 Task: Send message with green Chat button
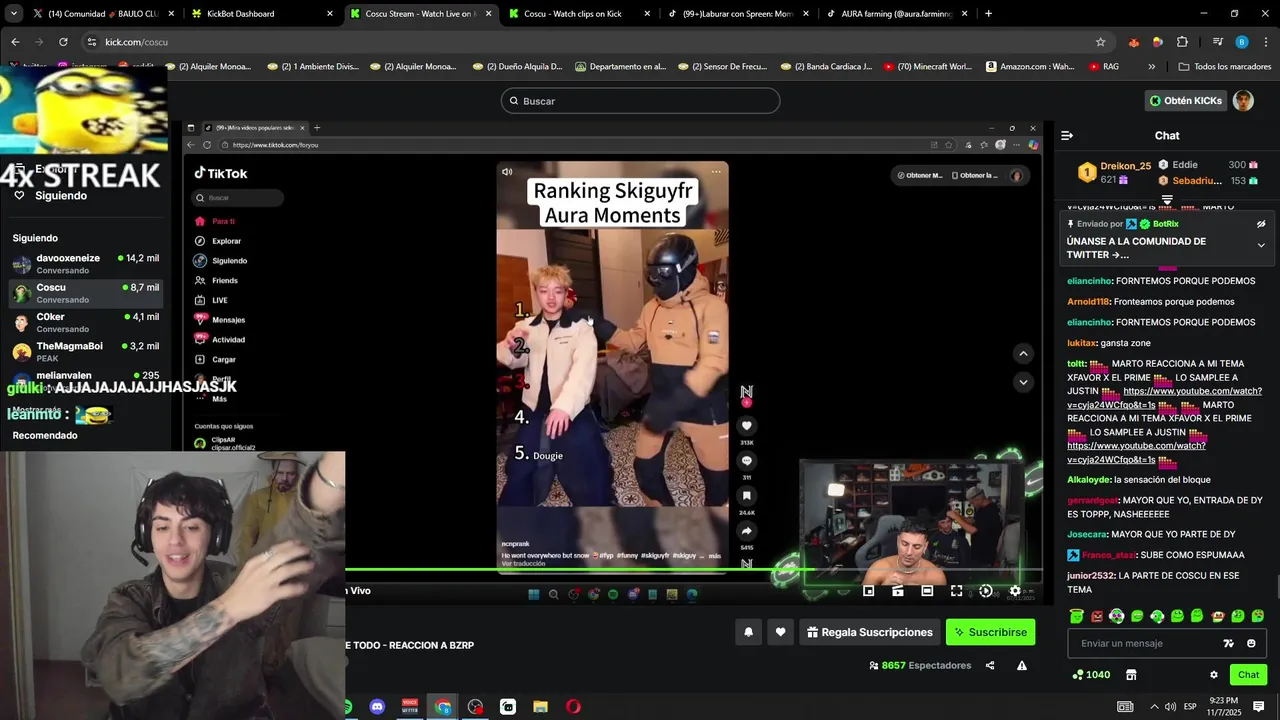pyautogui.click(x=1248, y=675)
